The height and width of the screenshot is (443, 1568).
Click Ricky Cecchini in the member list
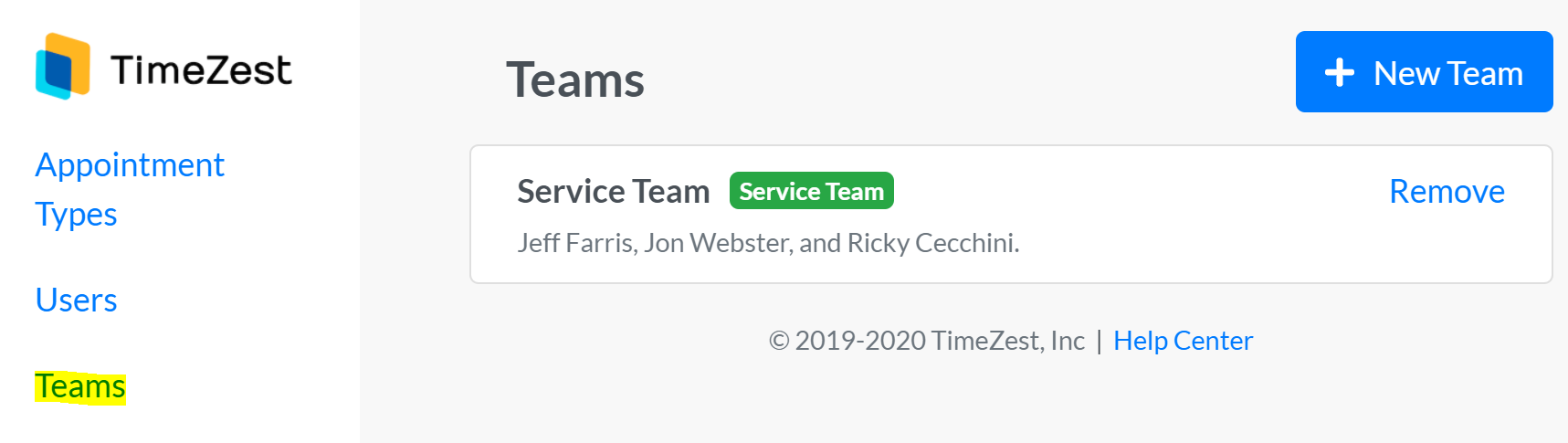point(931,242)
